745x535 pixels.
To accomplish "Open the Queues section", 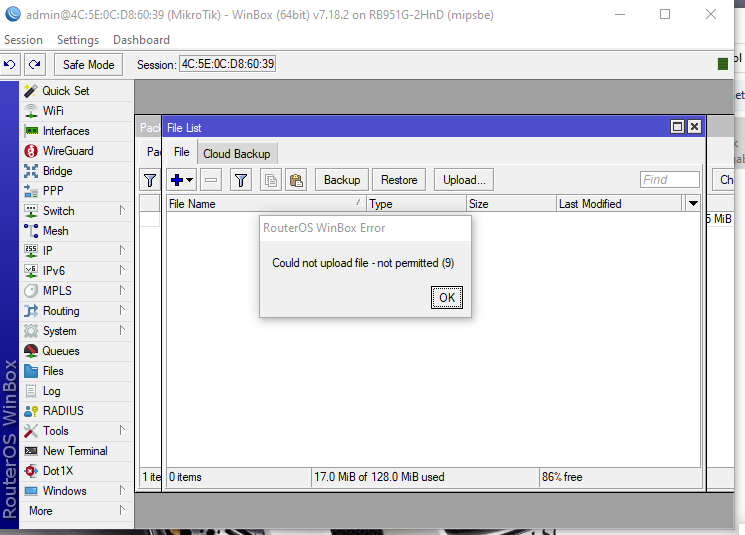I will (76, 351).
